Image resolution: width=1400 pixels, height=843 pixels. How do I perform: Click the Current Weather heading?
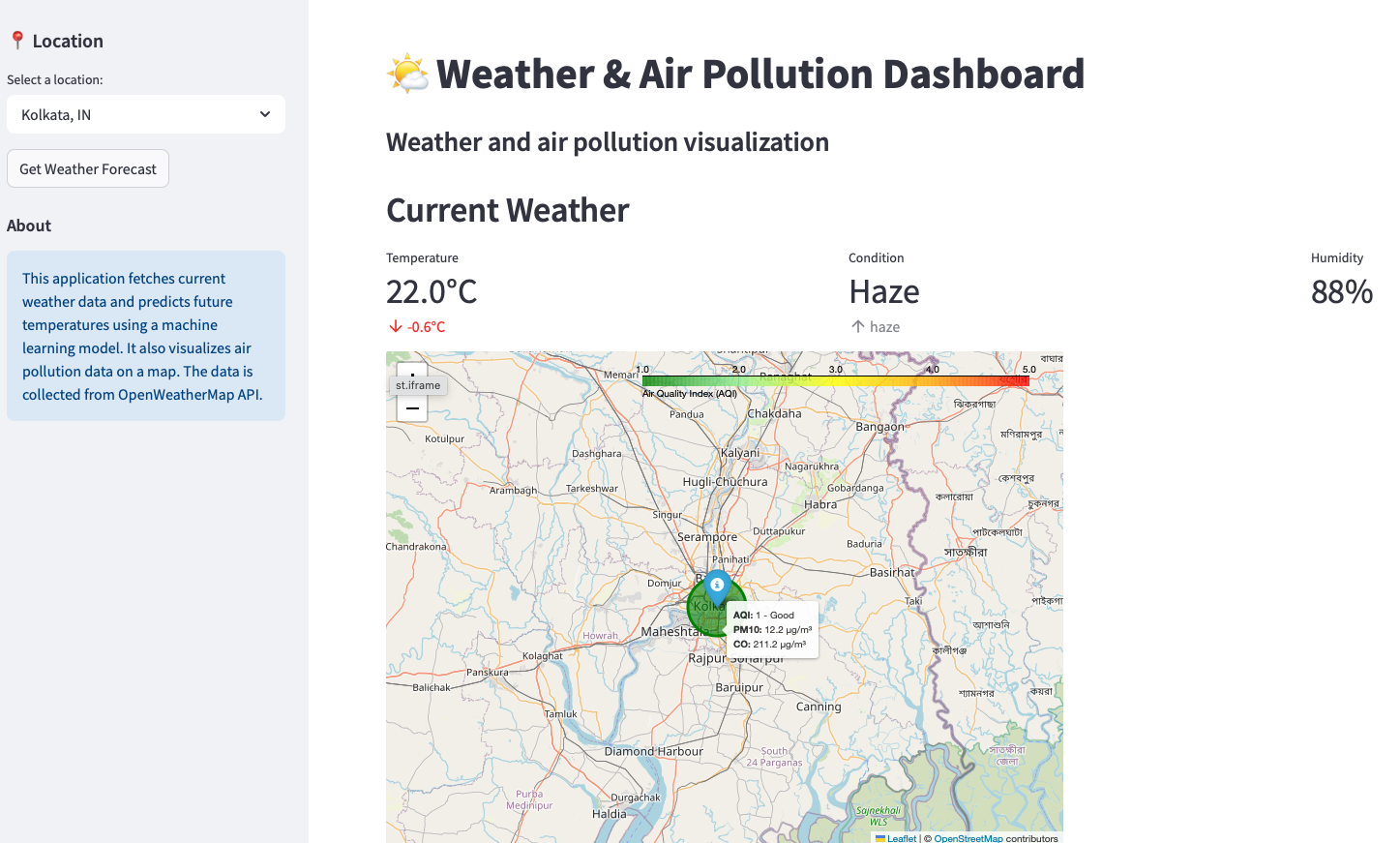[508, 210]
